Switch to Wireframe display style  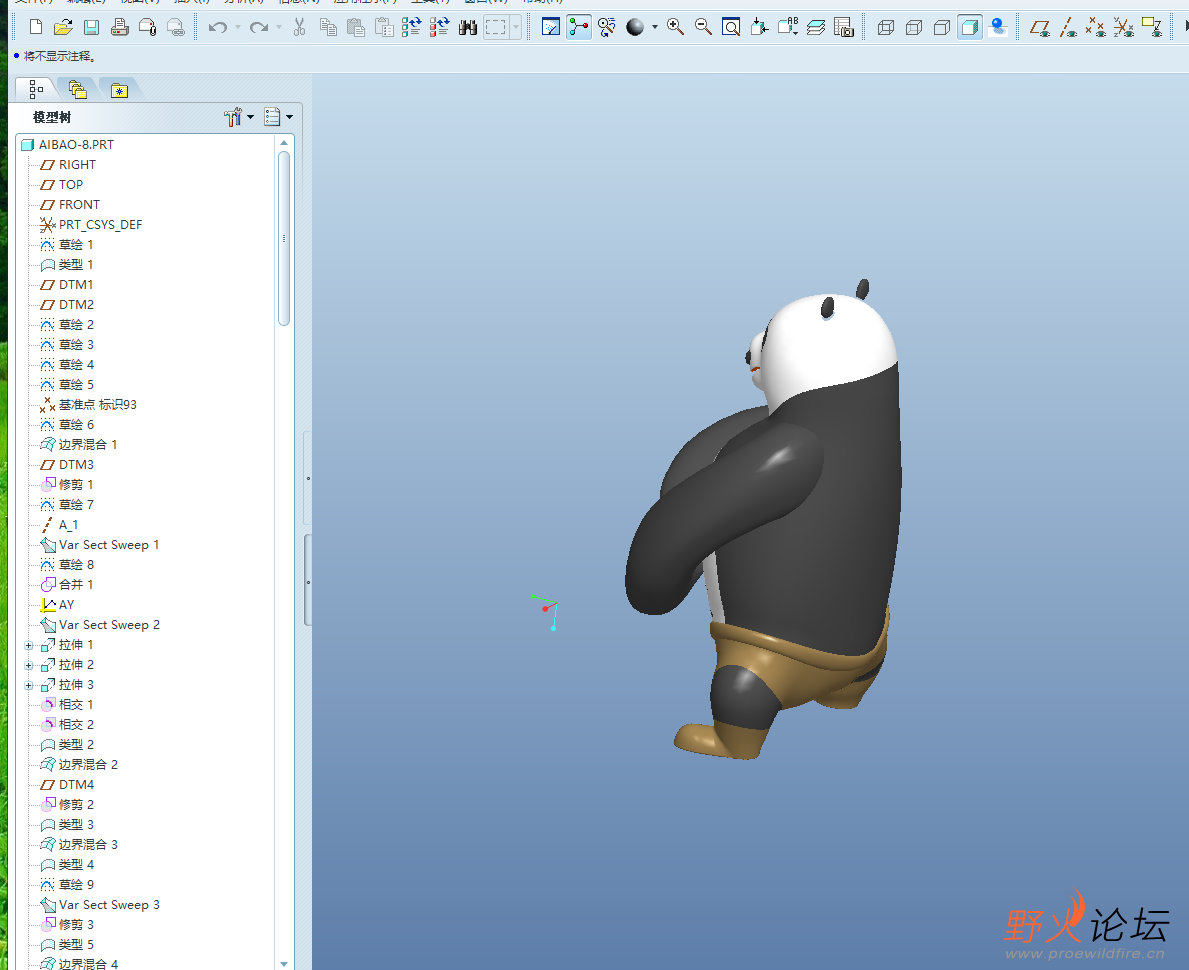click(886, 27)
